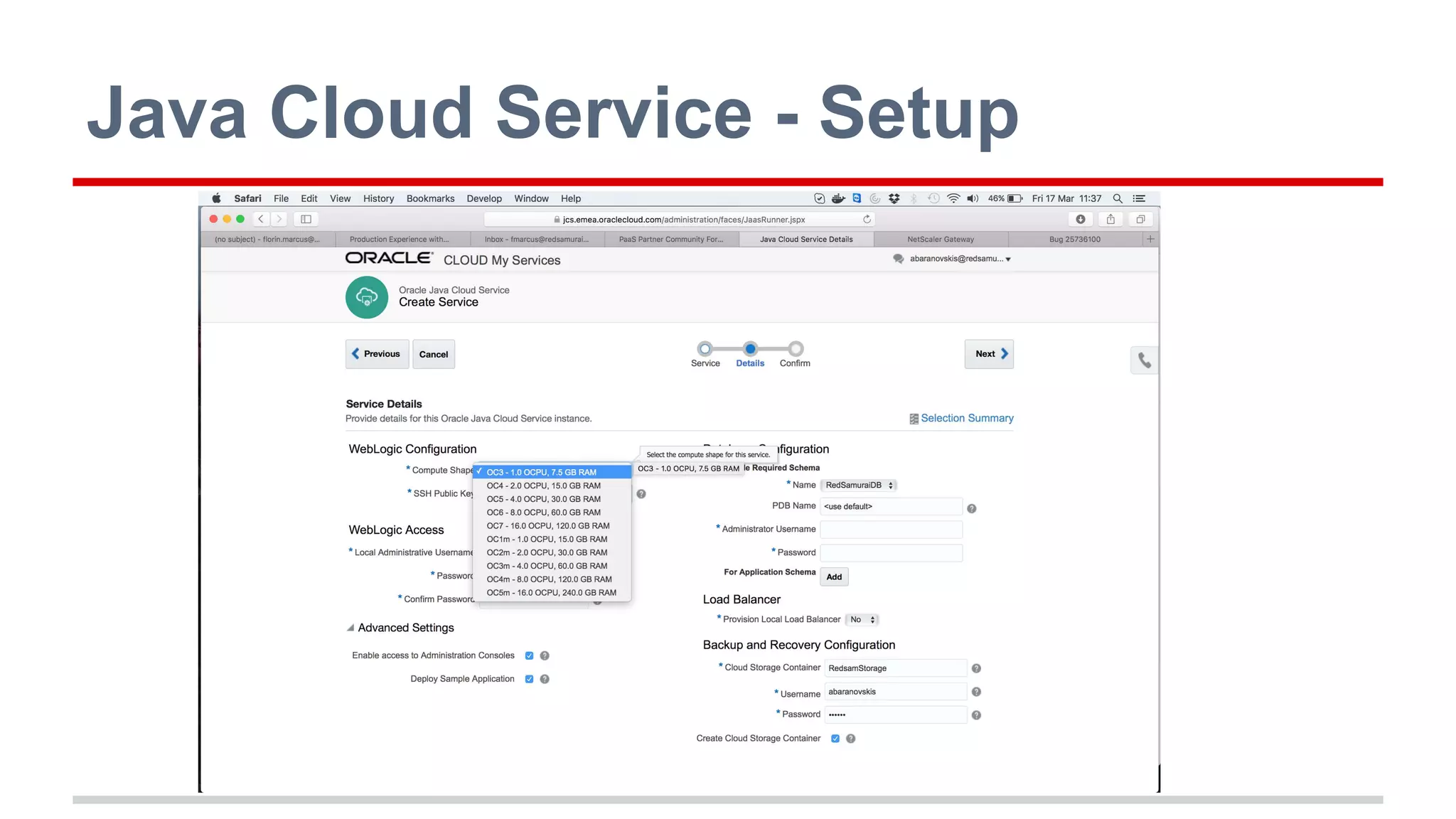1456x819 pixels.
Task: Toggle Deploy Sample Application checkbox
Action: pyautogui.click(x=529, y=679)
